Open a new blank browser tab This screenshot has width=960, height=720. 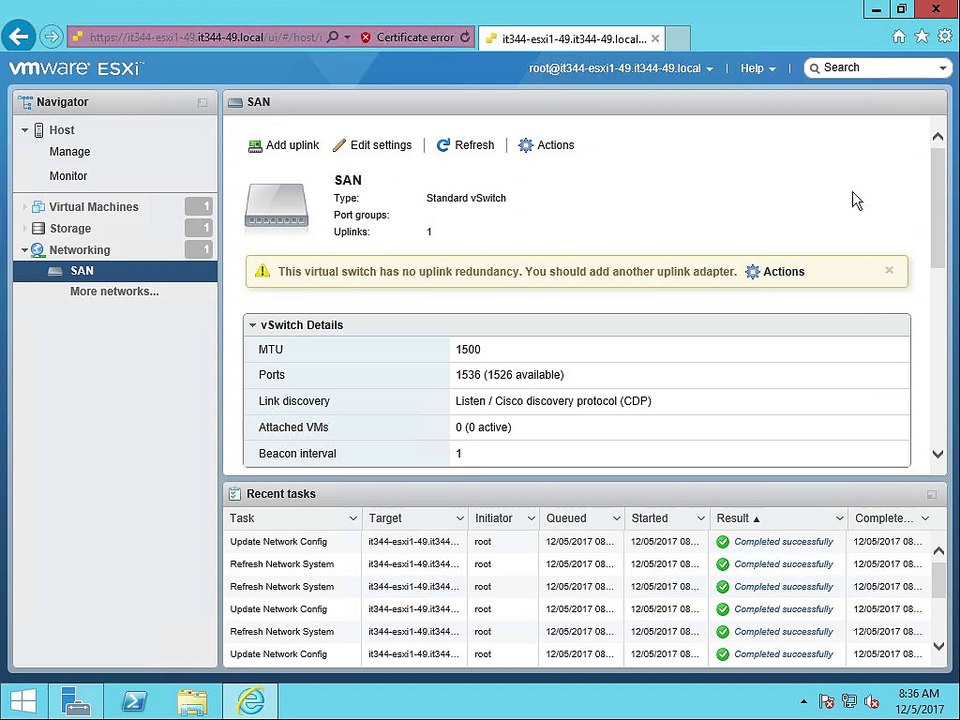(678, 39)
